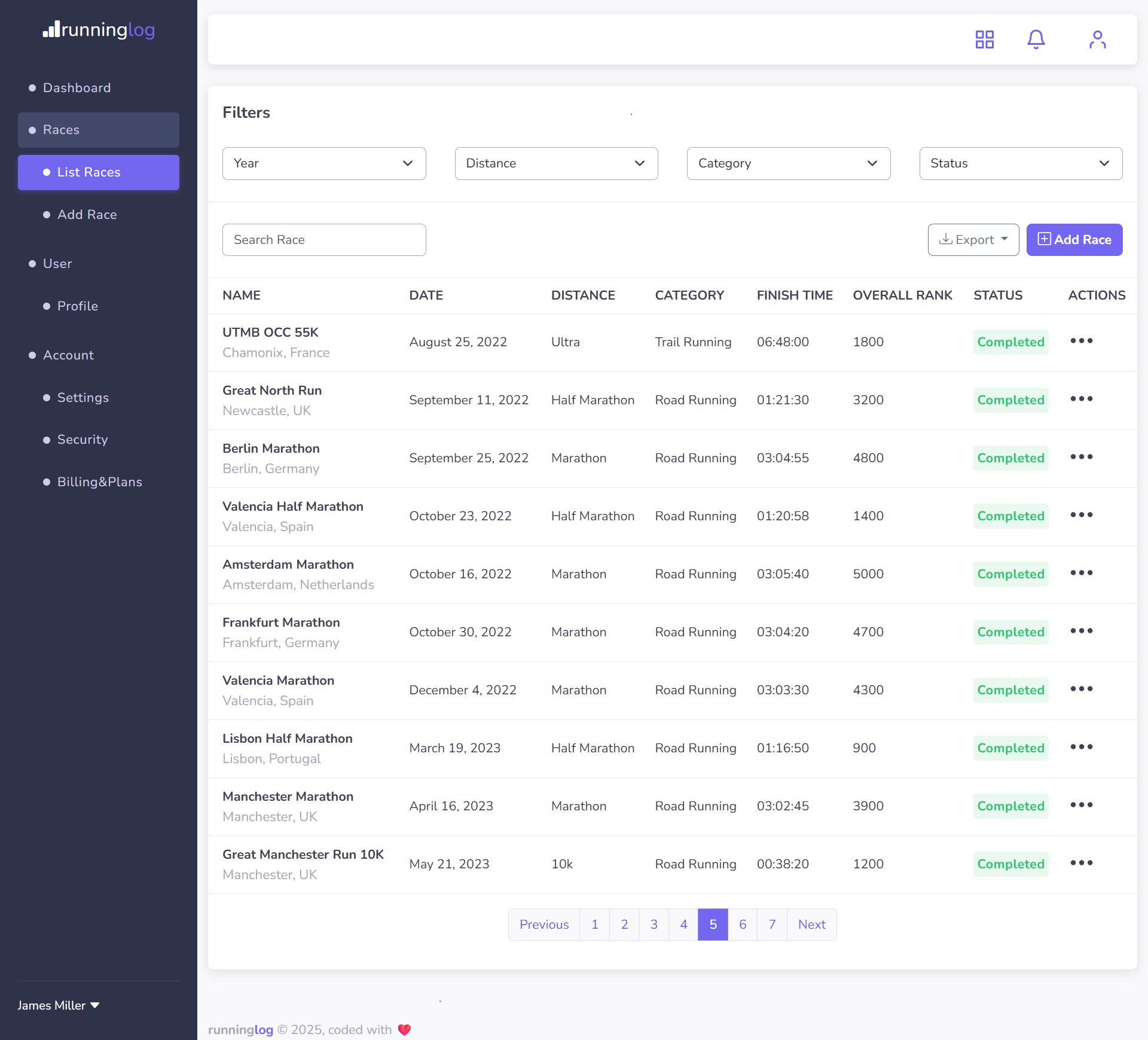Open the actions menu for UTMB OCC 55K
The image size is (1148, 1040).
click(1081, 341)
